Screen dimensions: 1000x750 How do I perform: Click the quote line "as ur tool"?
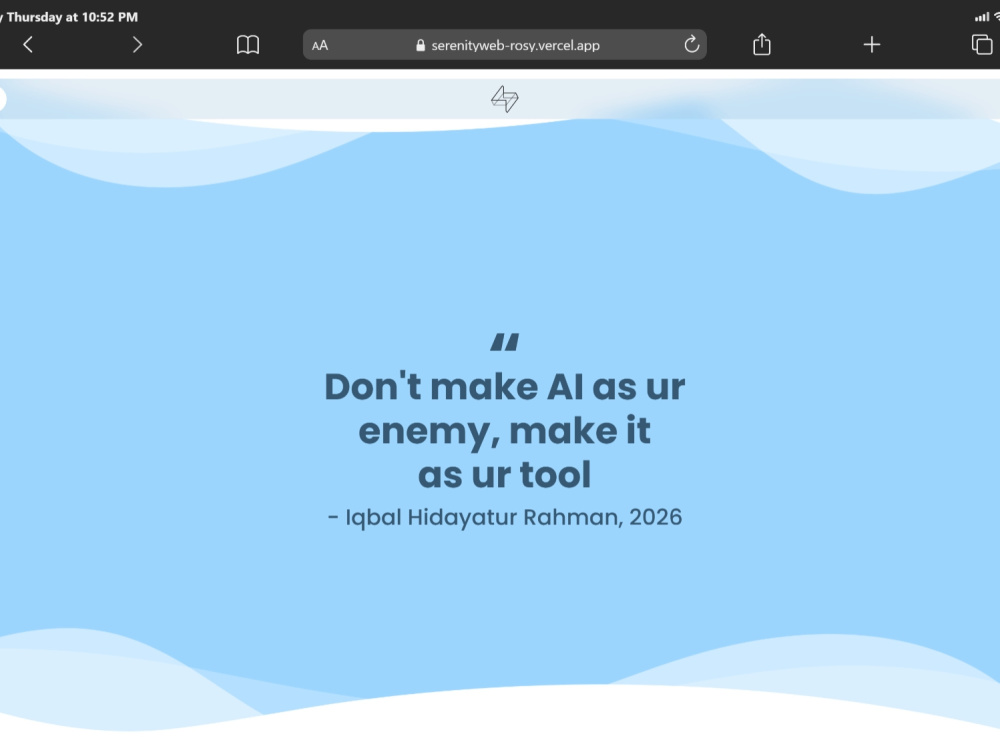coord(504,474)
